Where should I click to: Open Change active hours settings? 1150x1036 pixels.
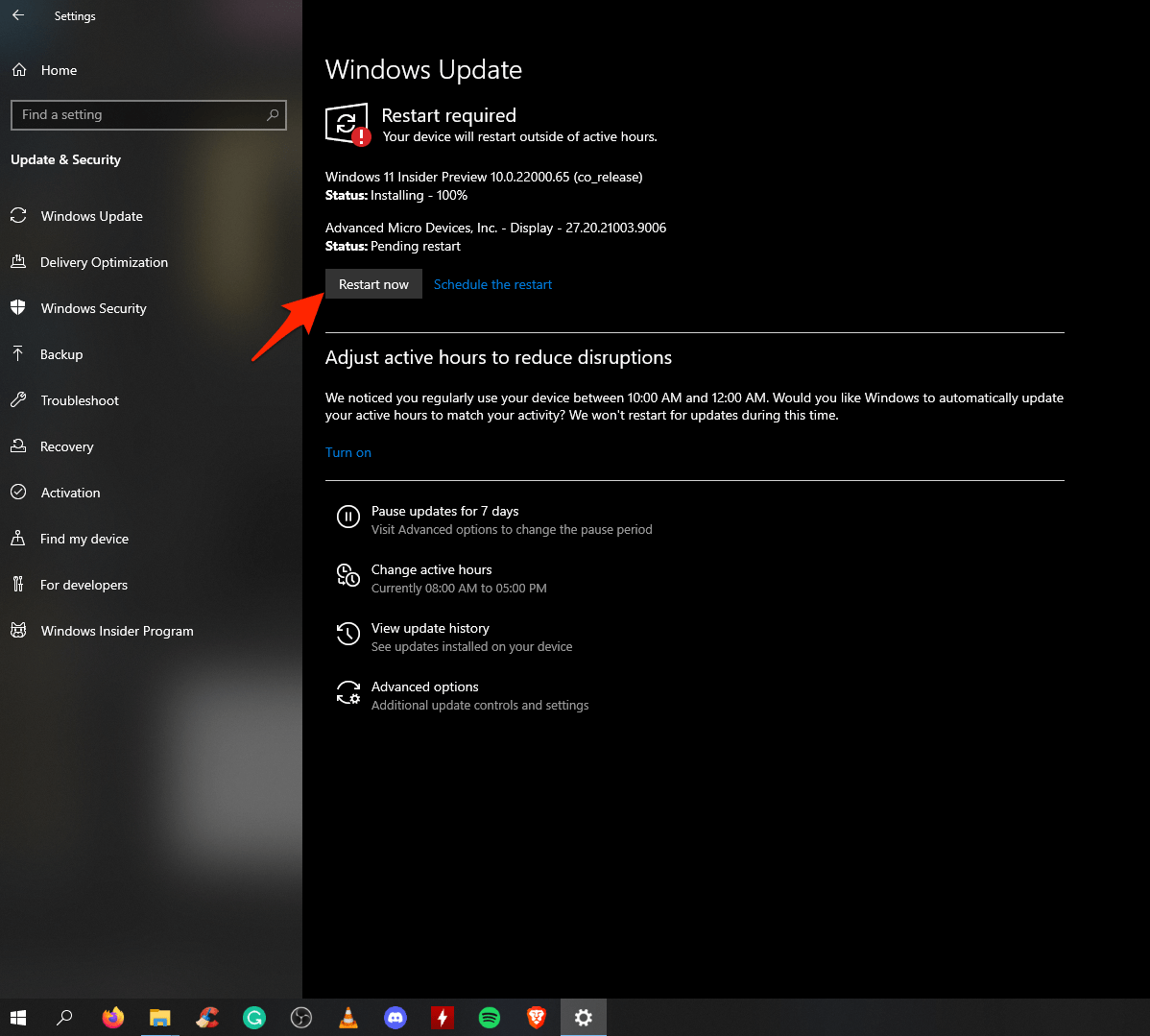431,568
